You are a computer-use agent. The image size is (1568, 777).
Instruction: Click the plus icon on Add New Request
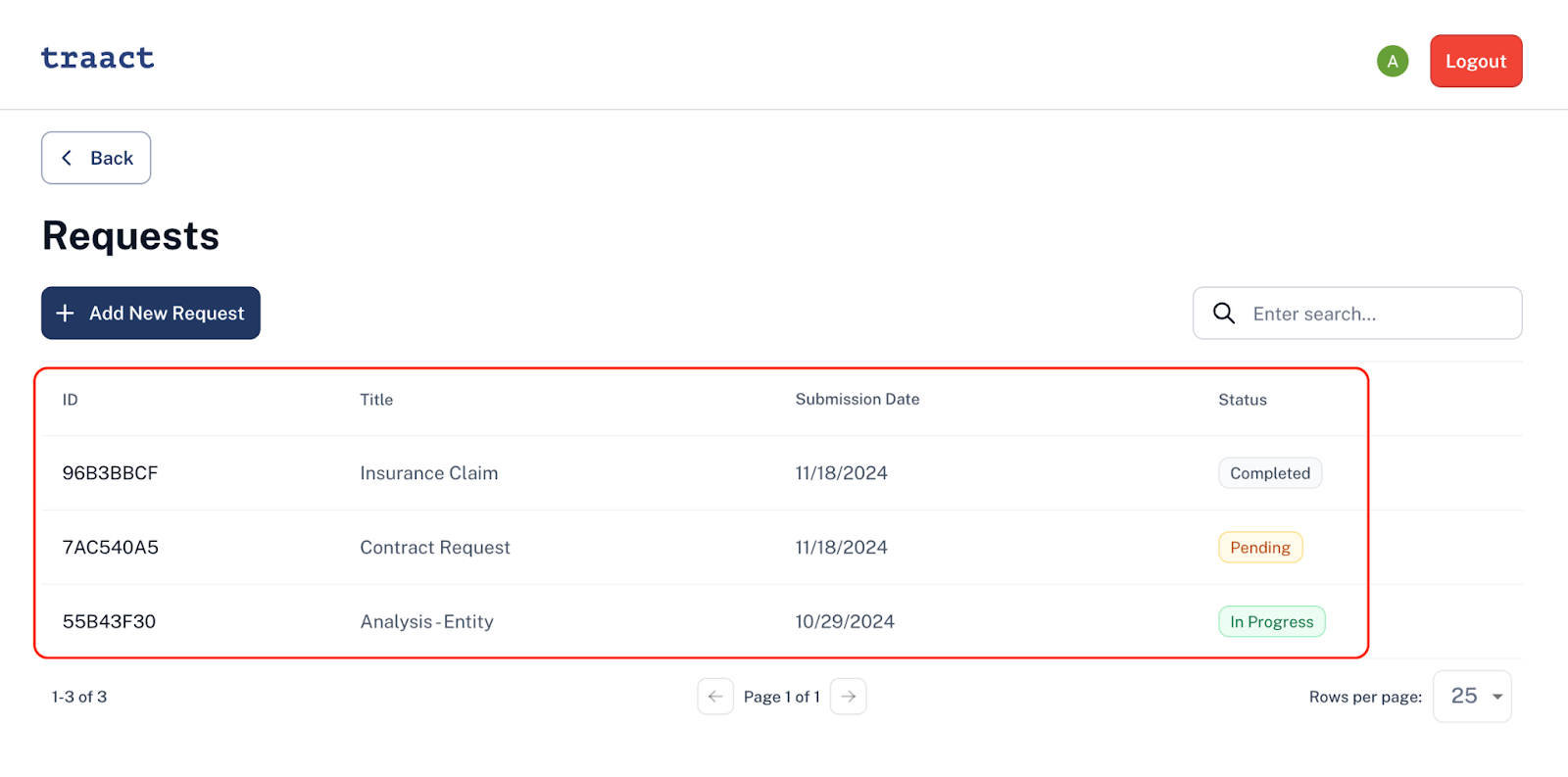[x=65, y=314]
